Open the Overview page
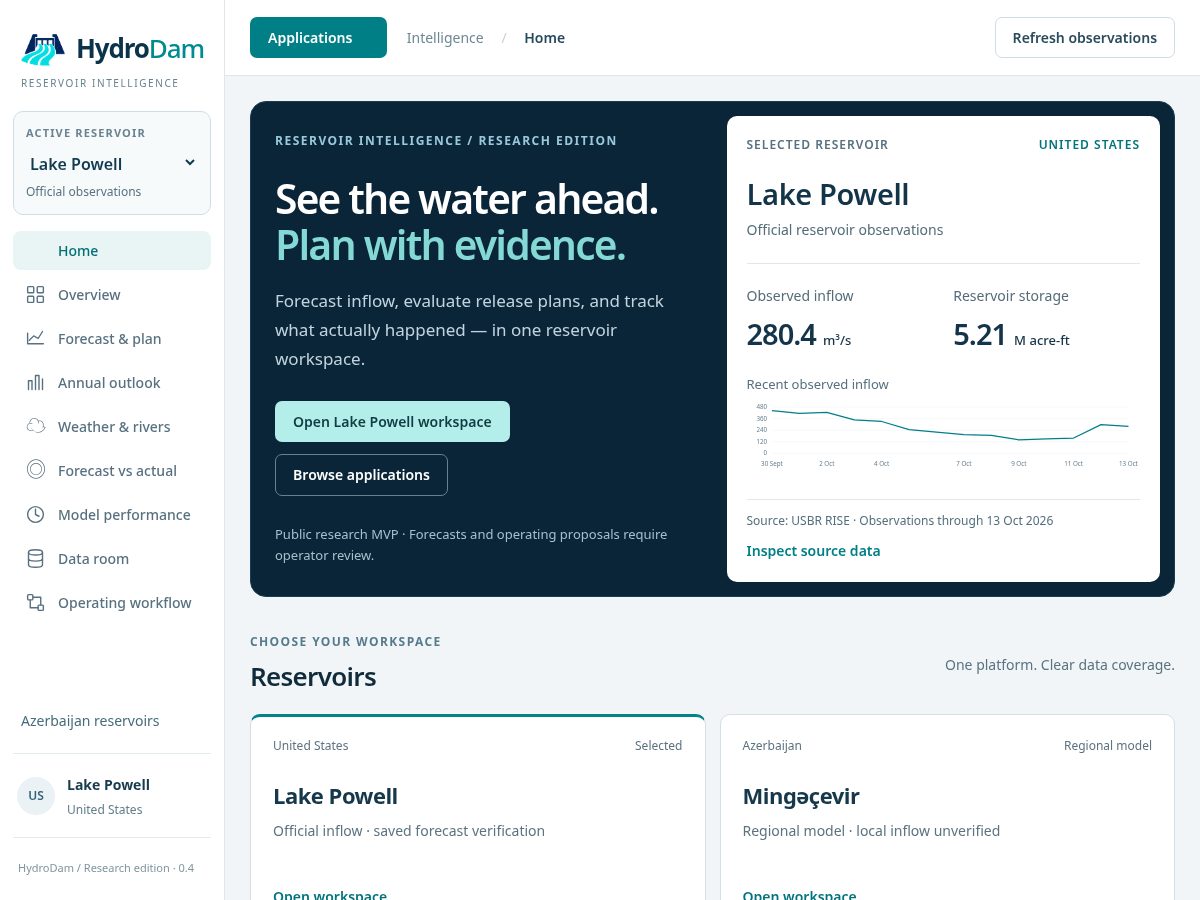Image resolution: width=1200 pixels, height=900 pixels. coord(112,294)
